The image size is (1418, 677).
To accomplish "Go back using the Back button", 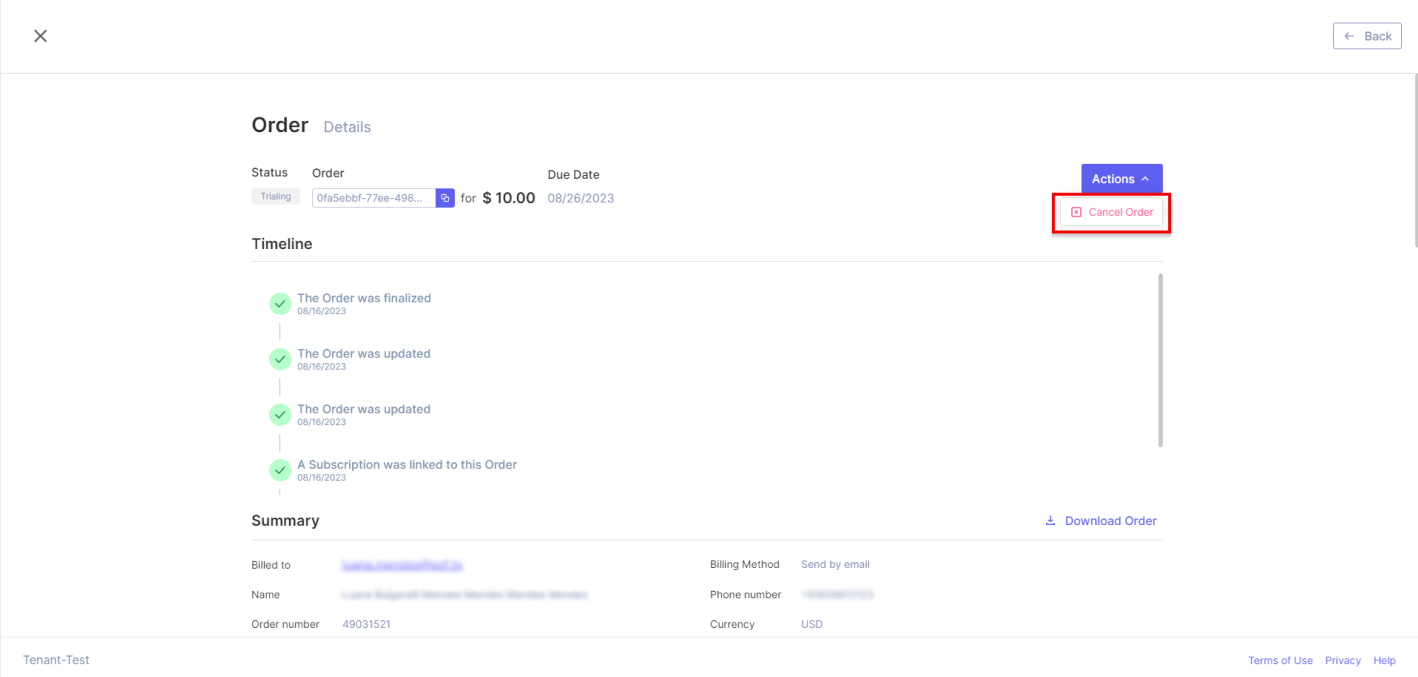I will pos(1367,36).
